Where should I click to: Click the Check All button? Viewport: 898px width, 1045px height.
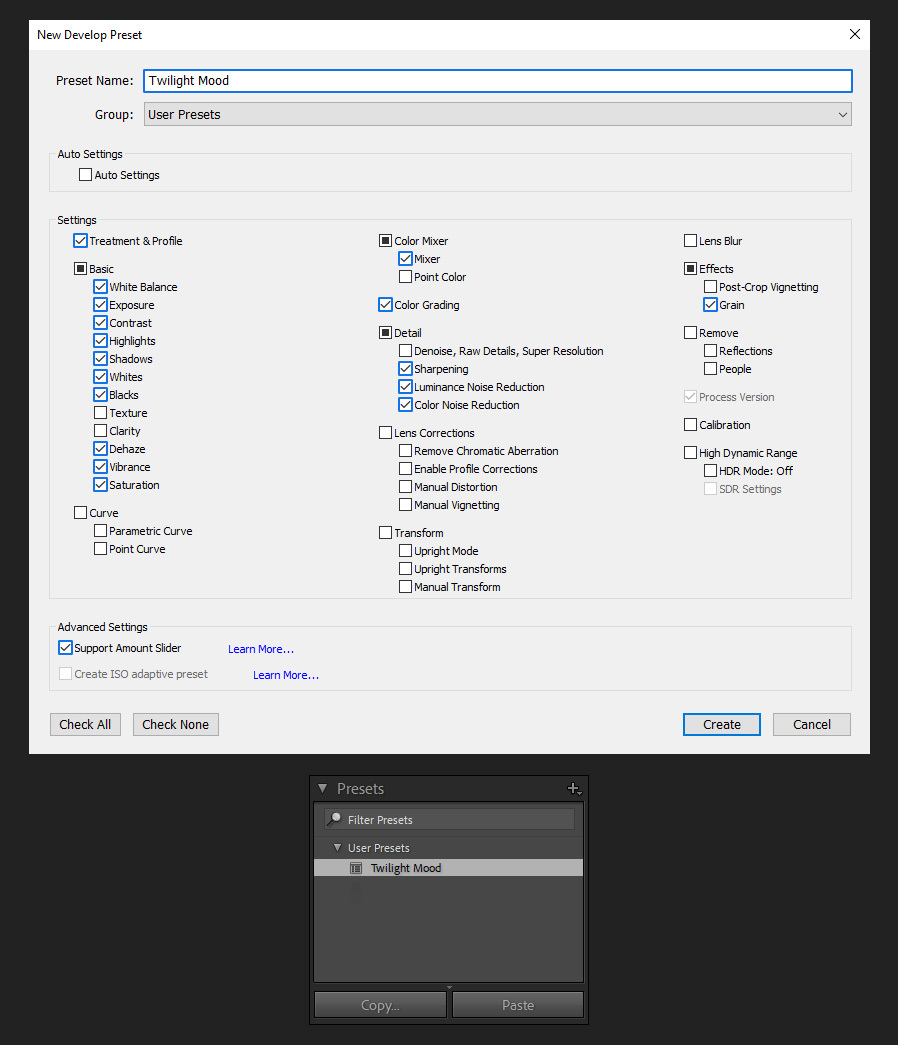pyautogui.click(x=85, y=724)
